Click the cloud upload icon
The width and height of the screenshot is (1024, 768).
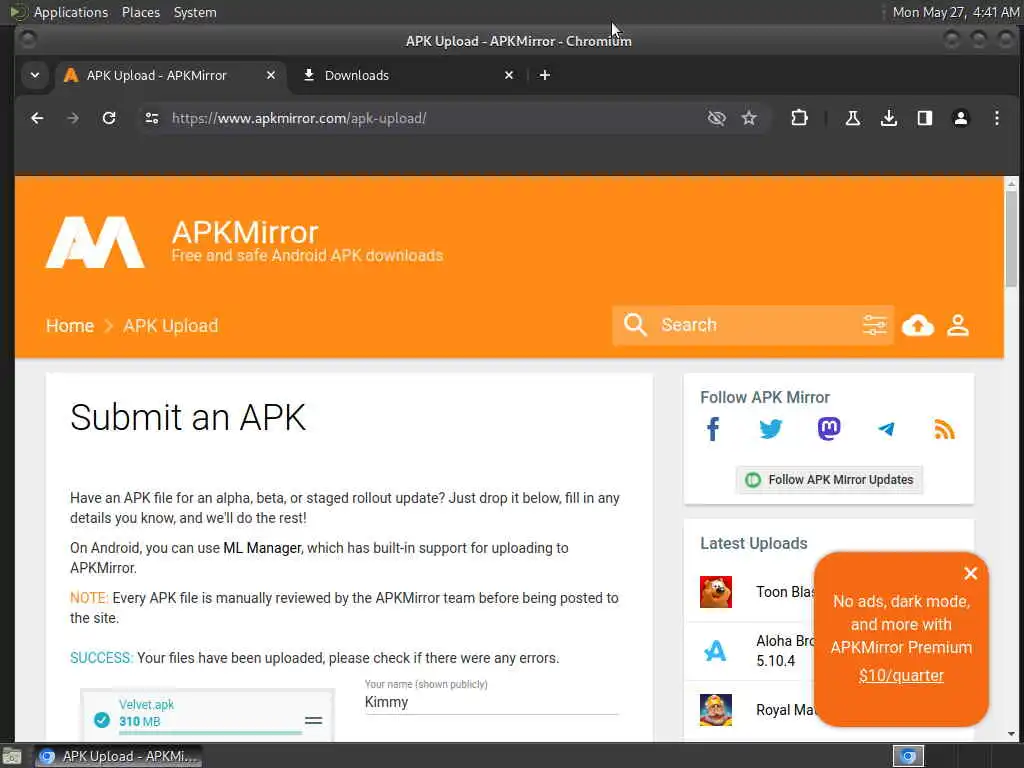click(x=918, y=325)
